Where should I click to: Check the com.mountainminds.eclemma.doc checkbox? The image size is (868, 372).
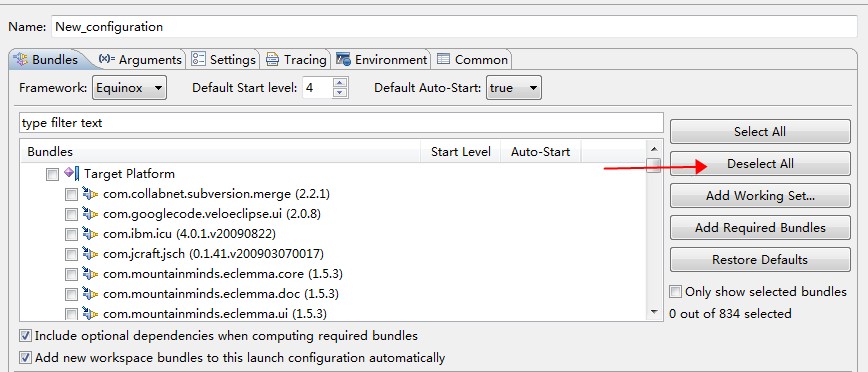pos(71,294)
